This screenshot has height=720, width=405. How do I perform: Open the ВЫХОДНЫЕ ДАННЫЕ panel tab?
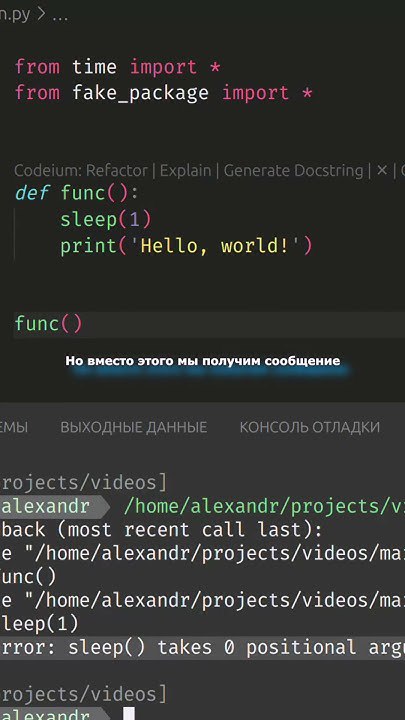click(134, 427)
